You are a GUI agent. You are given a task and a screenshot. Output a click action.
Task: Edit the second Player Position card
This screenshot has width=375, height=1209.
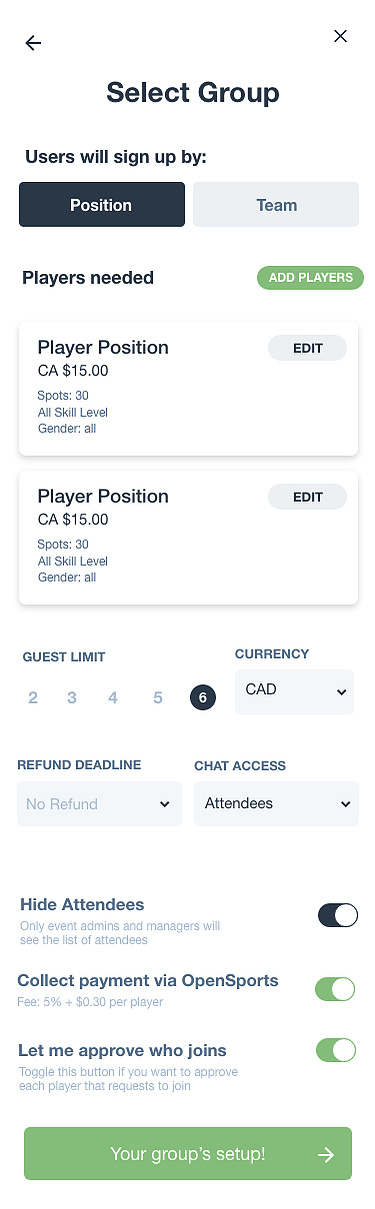pos(307,497)
